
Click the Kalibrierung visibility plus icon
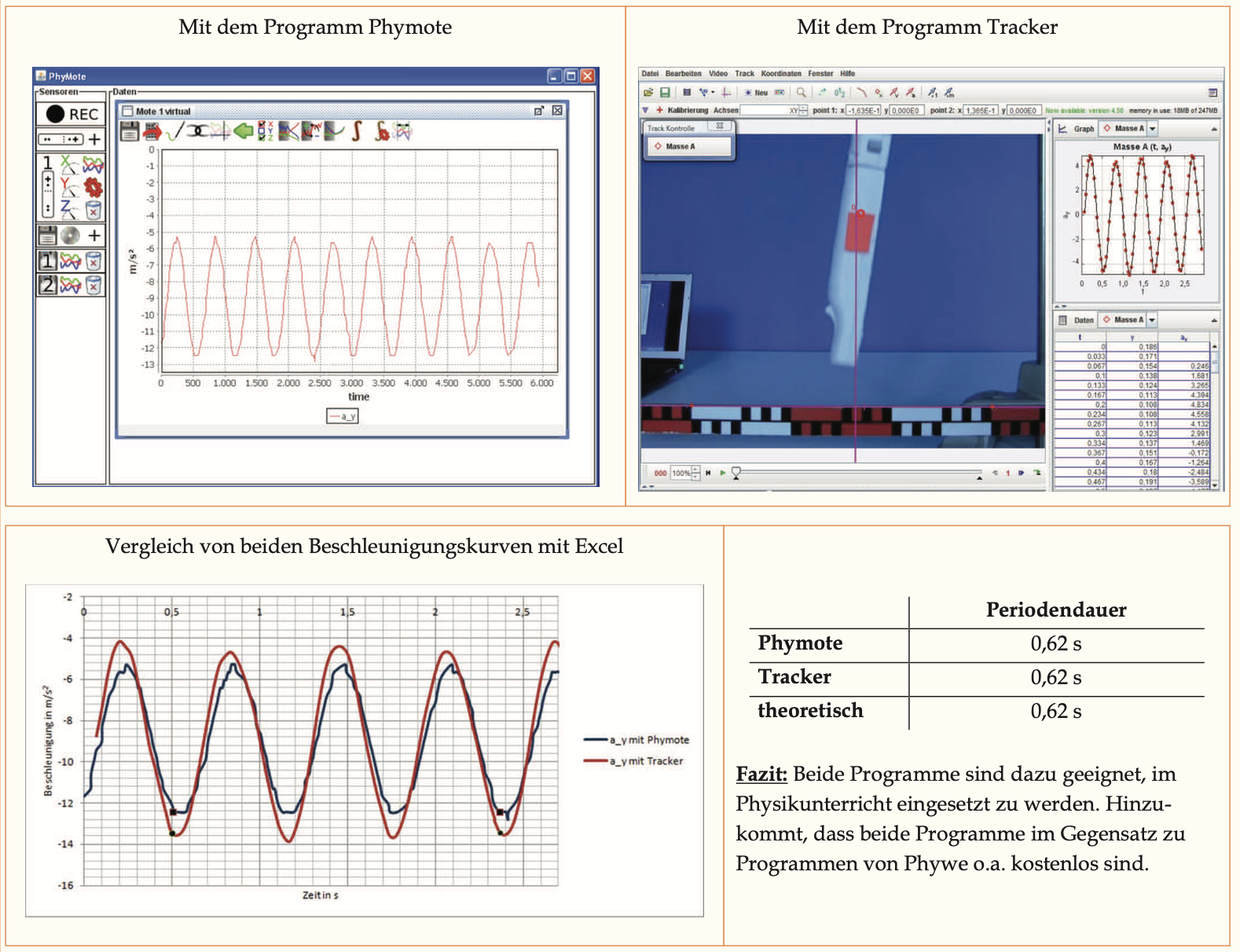pos(659,111)
